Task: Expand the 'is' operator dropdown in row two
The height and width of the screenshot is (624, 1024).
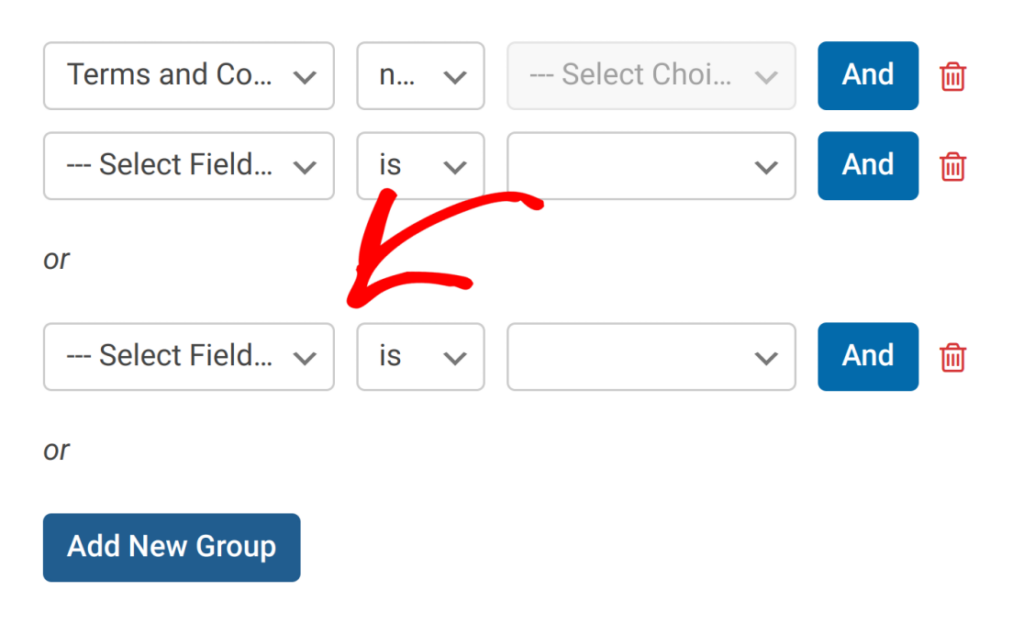Action: (x=420, y=166)
